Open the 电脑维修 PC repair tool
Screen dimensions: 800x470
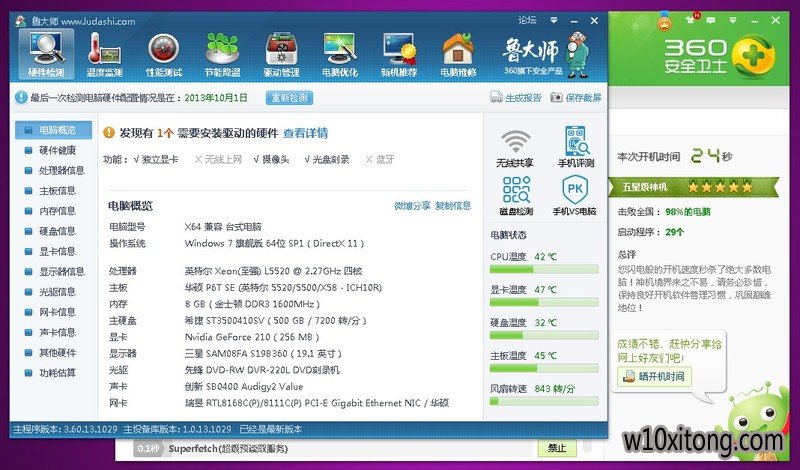click(x=458, y=54)
